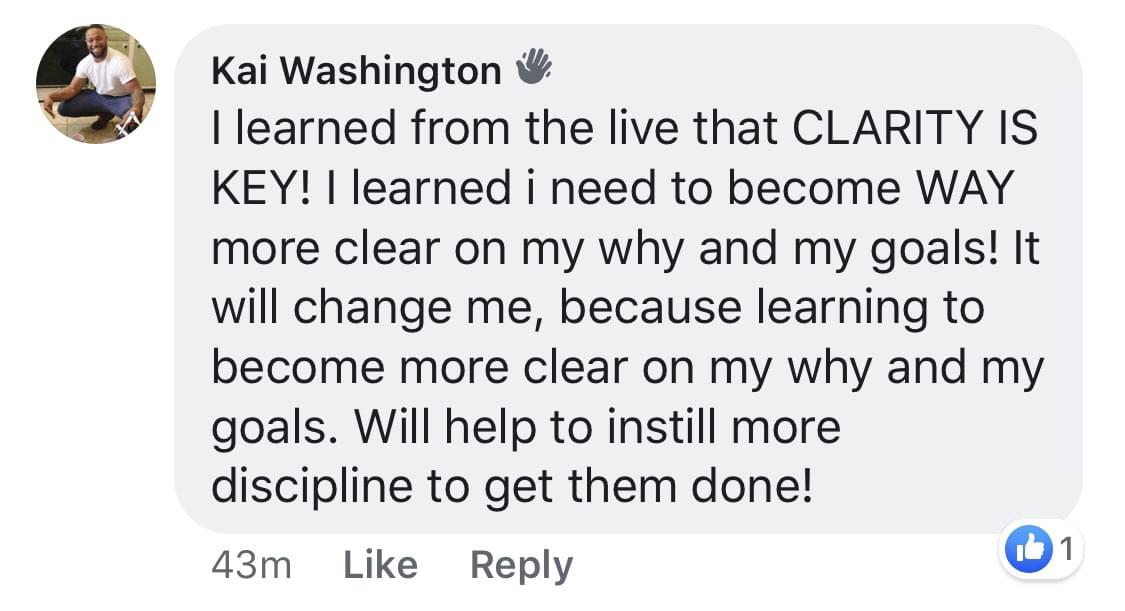Click the words 'Will help' in the comment
The image size is (1125, 611).
pyautogui.click(x=445, y=428)
